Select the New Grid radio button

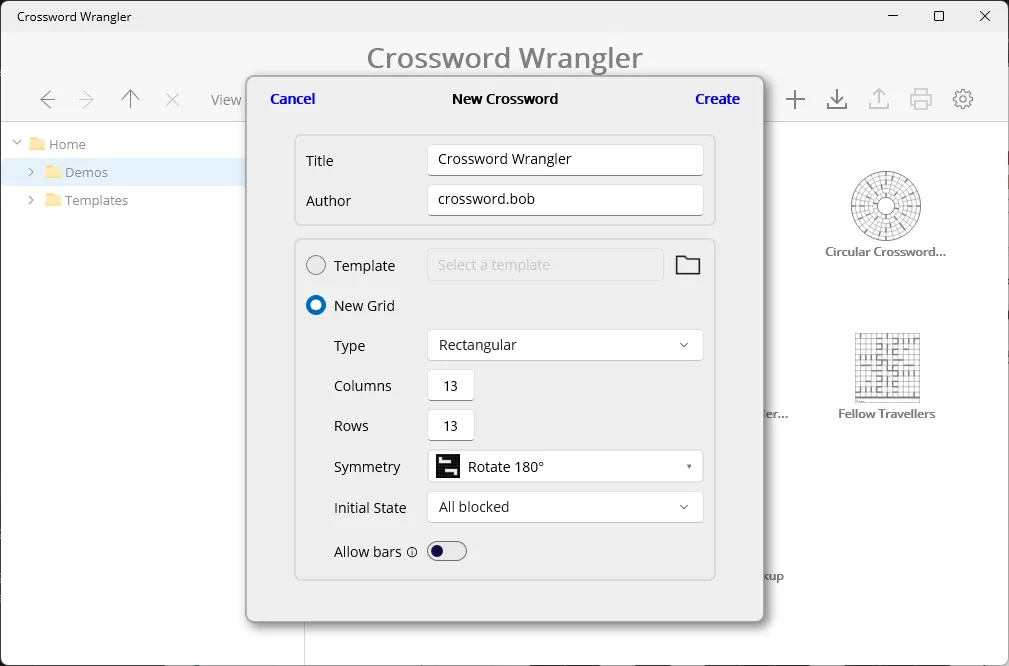pos(316,305)
